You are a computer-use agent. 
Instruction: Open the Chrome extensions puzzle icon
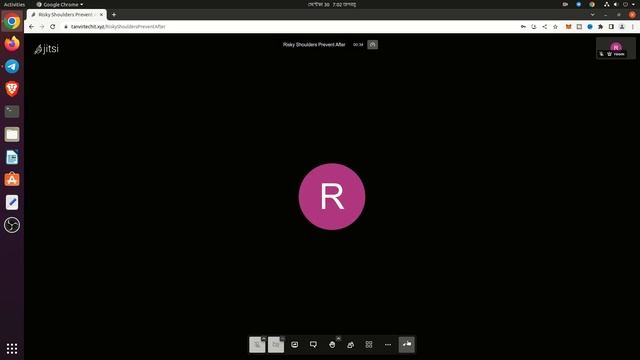pos(600,27)
